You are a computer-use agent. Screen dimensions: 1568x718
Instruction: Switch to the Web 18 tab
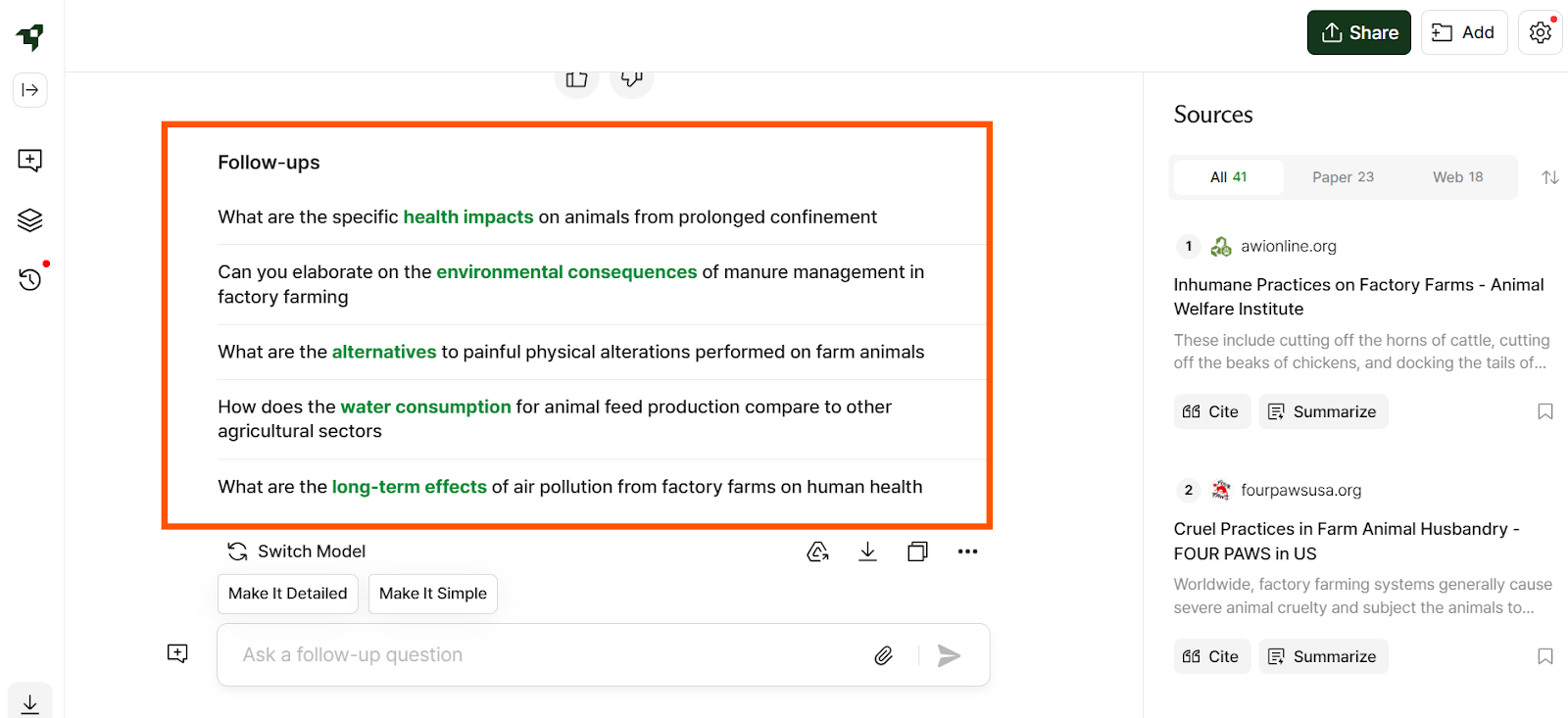click(x=1458, y=177)
